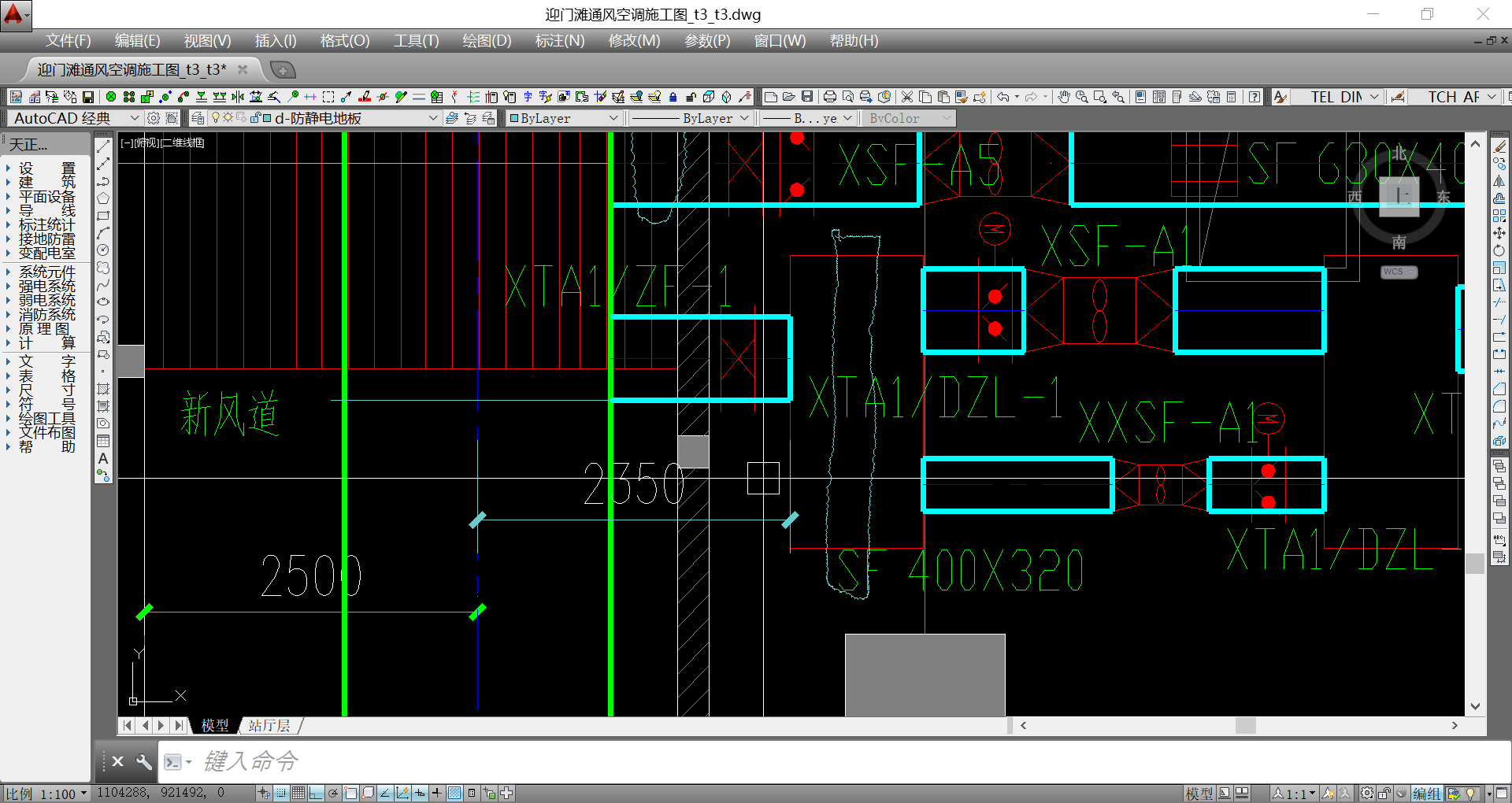Click in the 键入命令 command input field

tap(835, 761)
